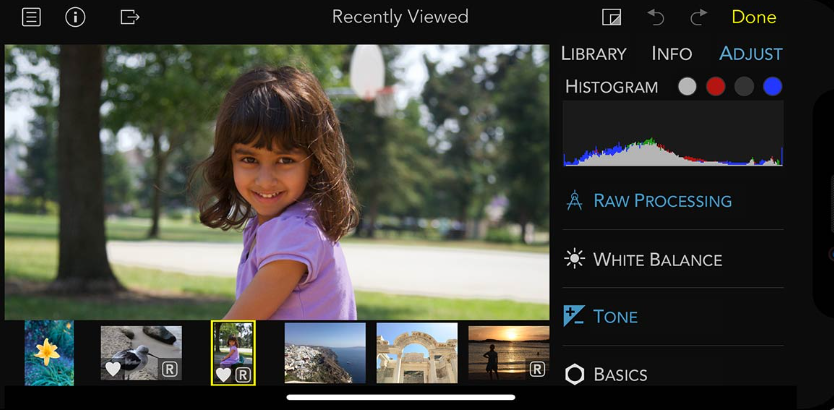Switch to the Library tab

click(x=594, y=54)
